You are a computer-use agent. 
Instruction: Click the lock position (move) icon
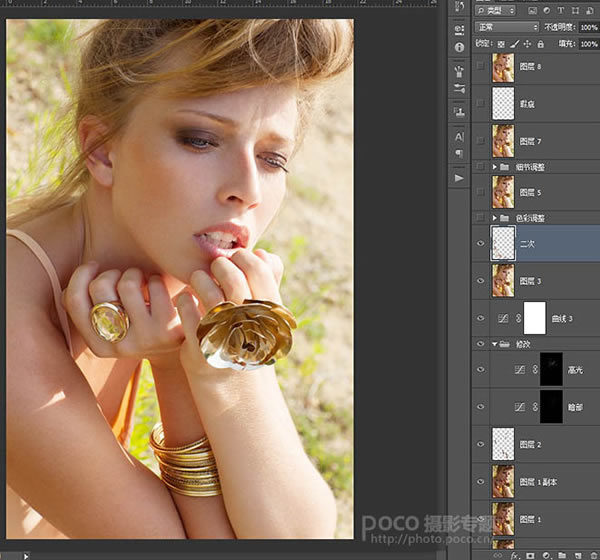[x=528, y=44]
